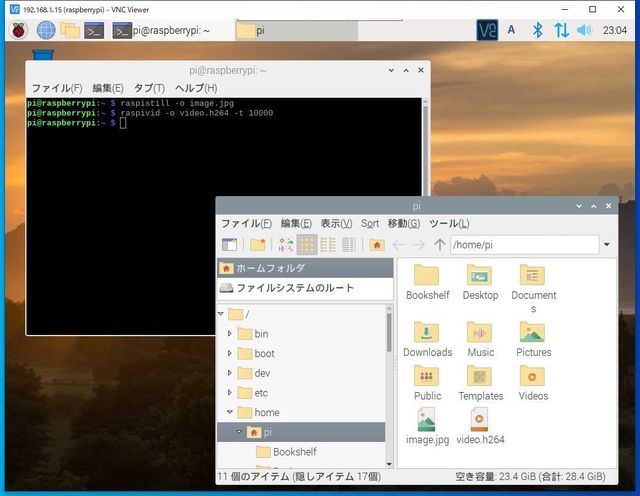Select ホームフォルダ in places pane

(305, 268)
